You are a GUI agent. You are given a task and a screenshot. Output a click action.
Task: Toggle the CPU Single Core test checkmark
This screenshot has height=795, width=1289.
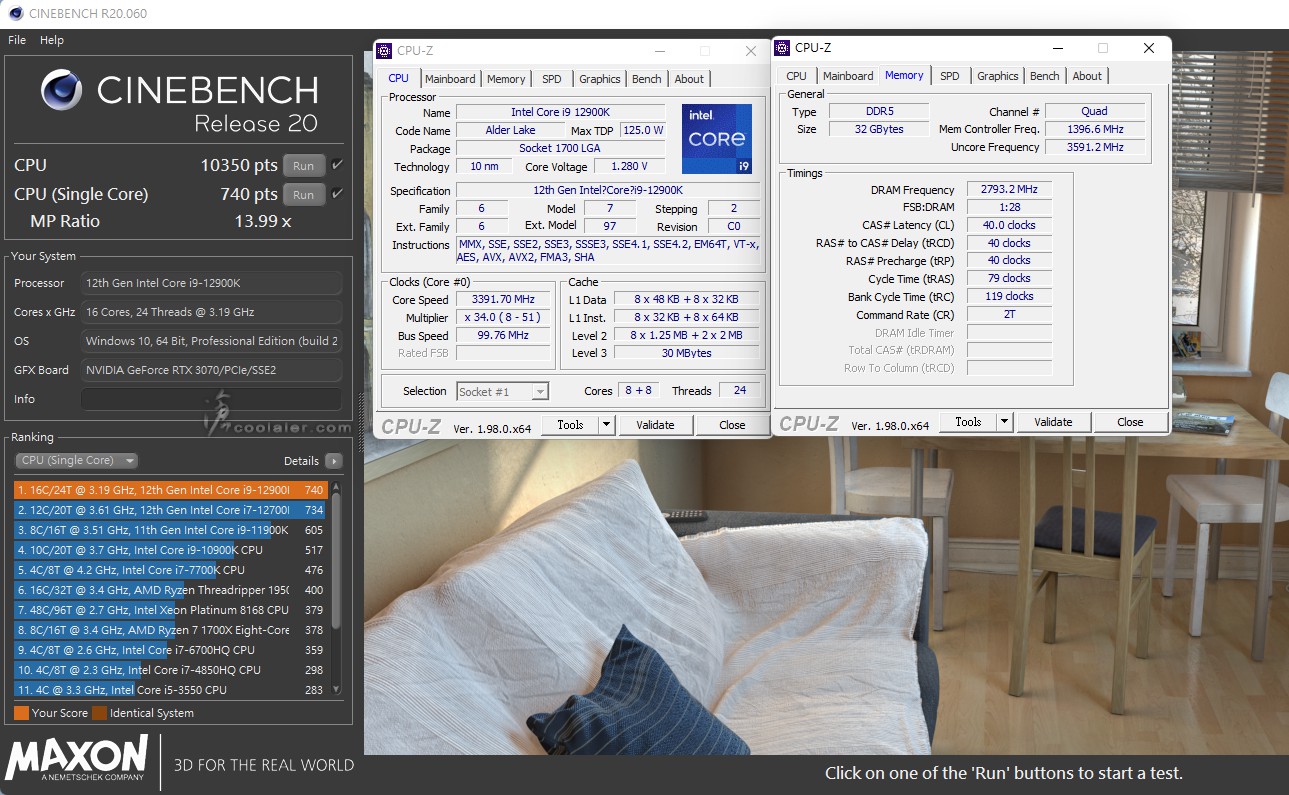coord(337,194)
